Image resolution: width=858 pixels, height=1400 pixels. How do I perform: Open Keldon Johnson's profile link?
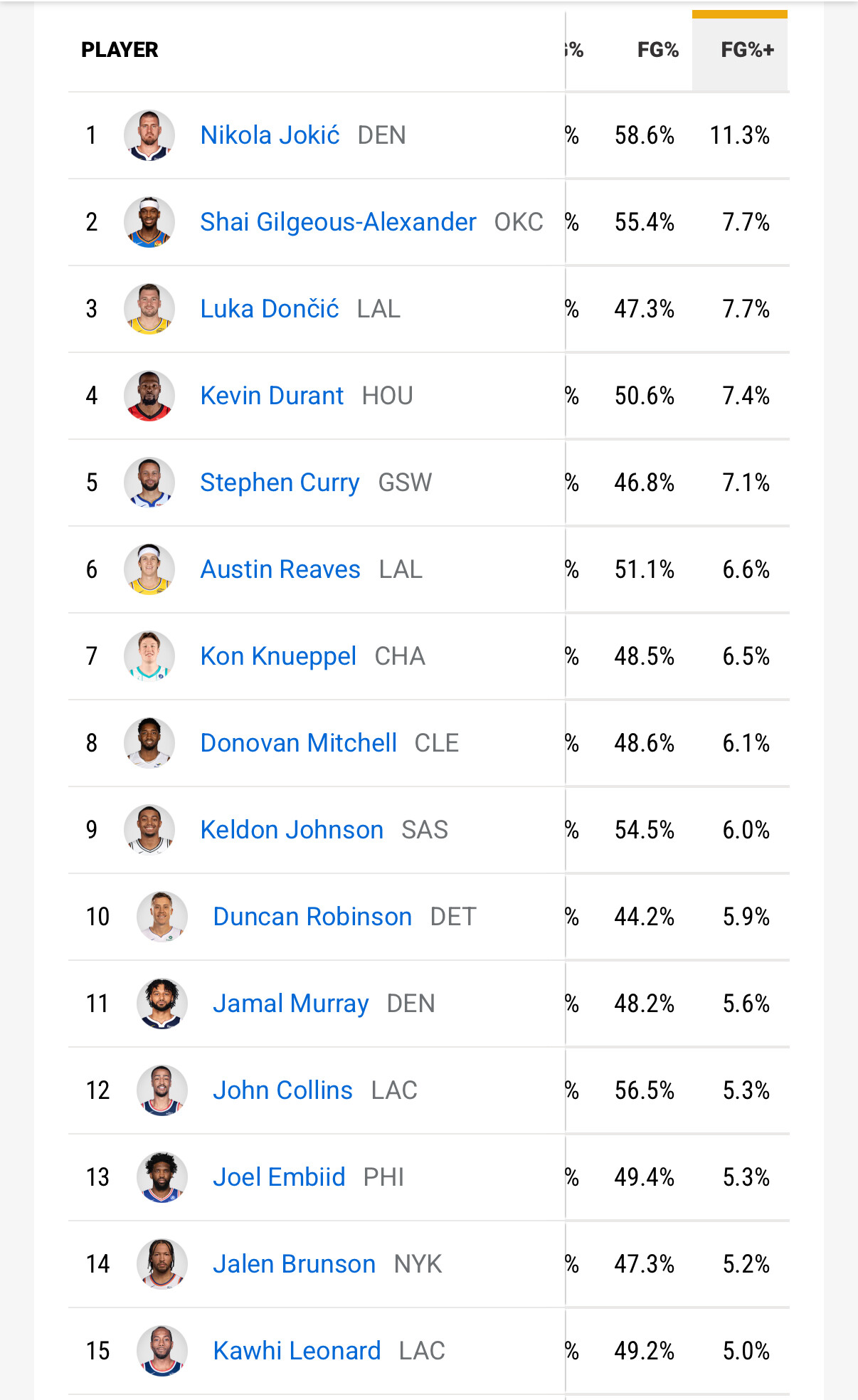click(x=292, y=830)
